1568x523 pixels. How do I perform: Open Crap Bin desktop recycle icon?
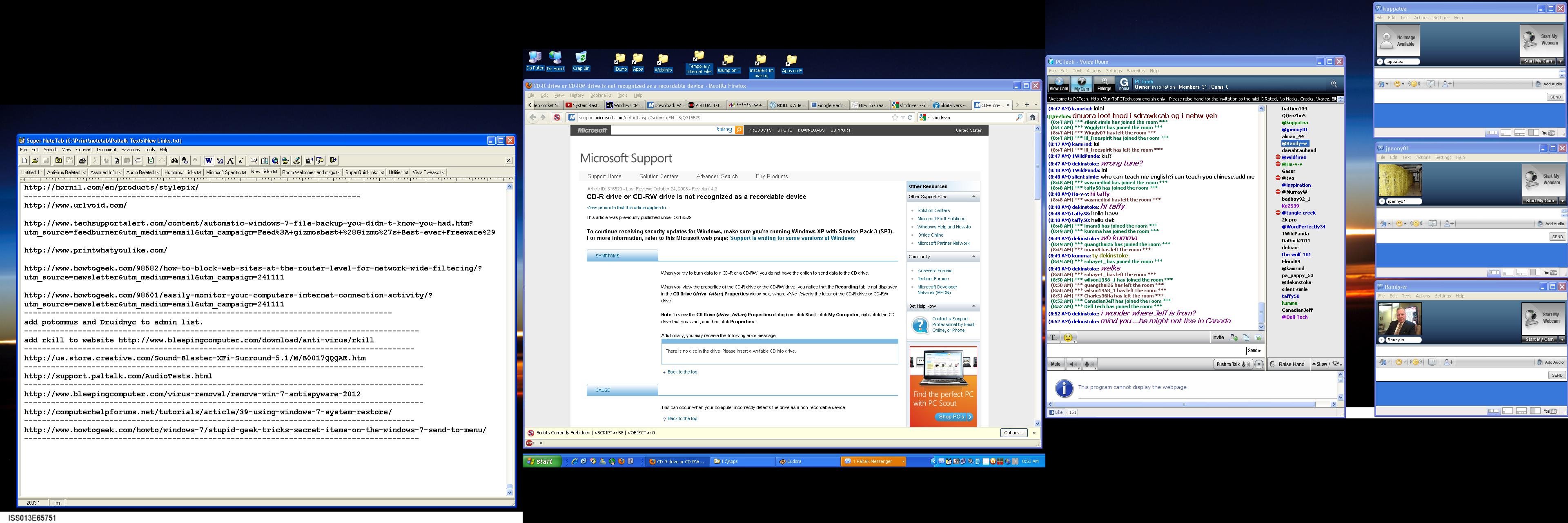pos(581,61)
